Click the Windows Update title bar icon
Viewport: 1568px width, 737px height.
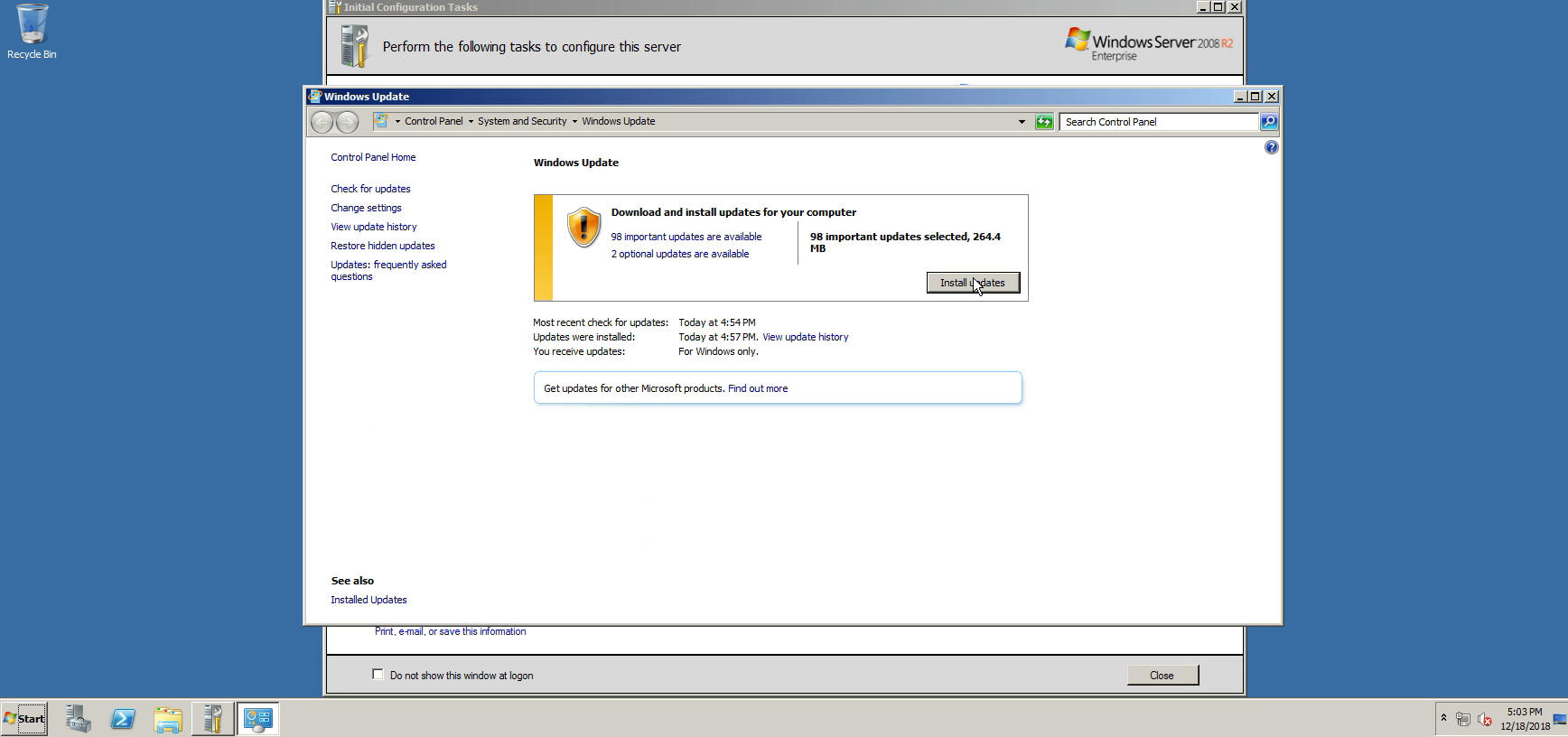point(314,97)
